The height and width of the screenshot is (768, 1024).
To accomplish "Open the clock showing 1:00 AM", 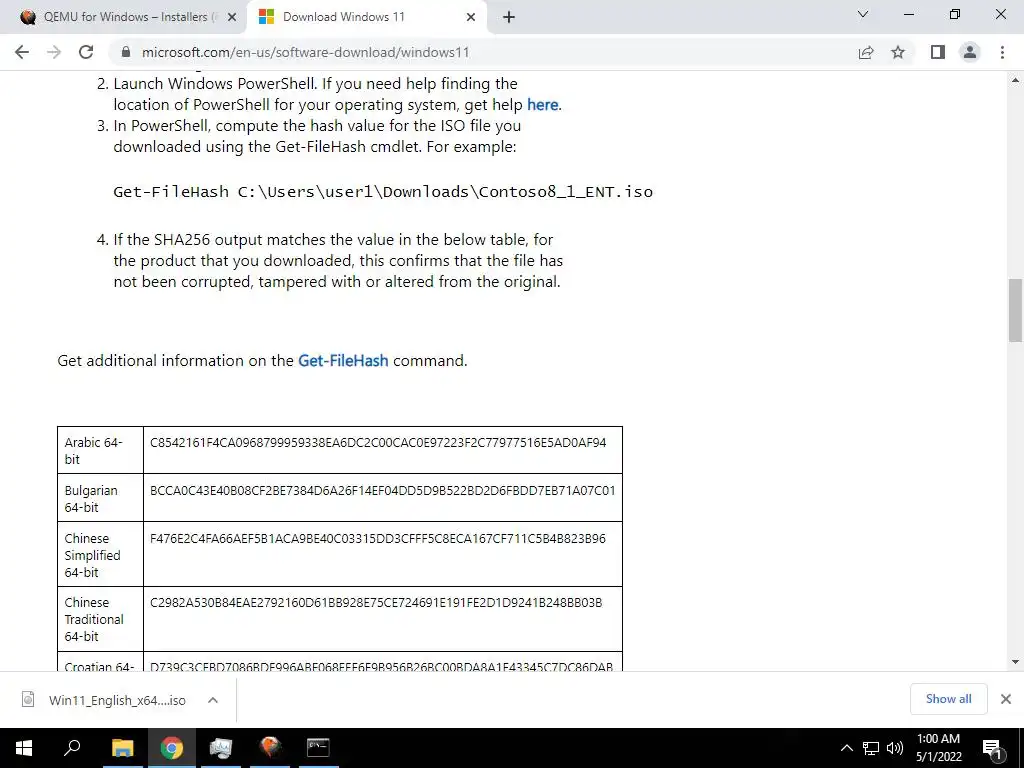I will pyautogui.click(x=938, y=748).
